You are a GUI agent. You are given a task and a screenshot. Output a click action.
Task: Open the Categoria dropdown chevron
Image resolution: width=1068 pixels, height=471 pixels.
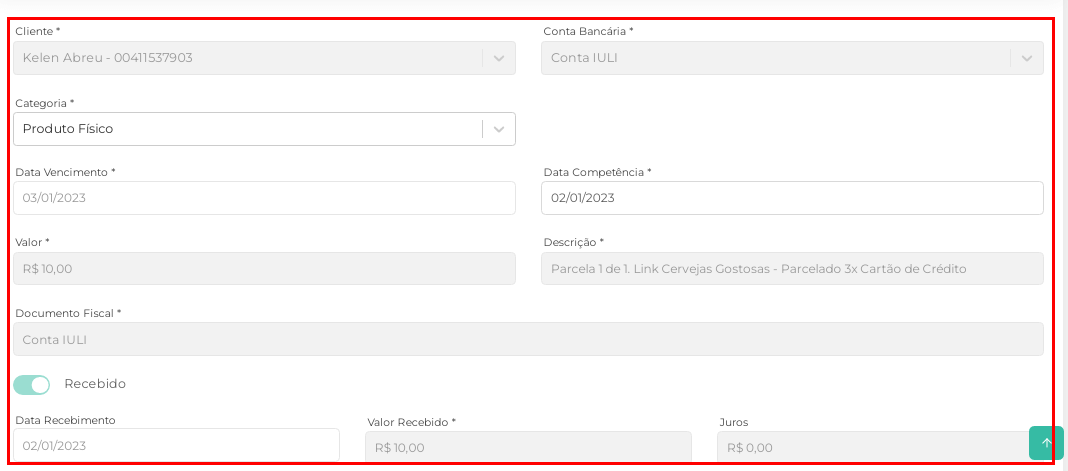[x=499, y=129]
